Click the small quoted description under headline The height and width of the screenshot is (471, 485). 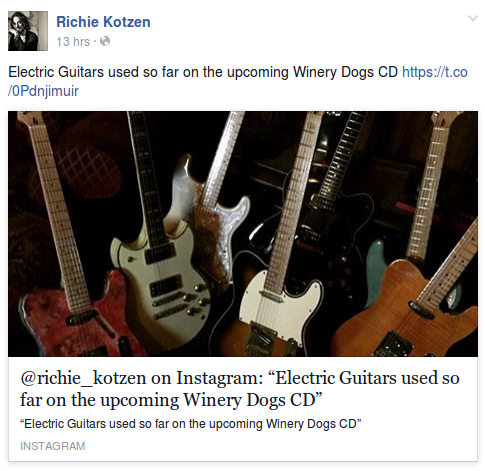(x=190, y=424)
